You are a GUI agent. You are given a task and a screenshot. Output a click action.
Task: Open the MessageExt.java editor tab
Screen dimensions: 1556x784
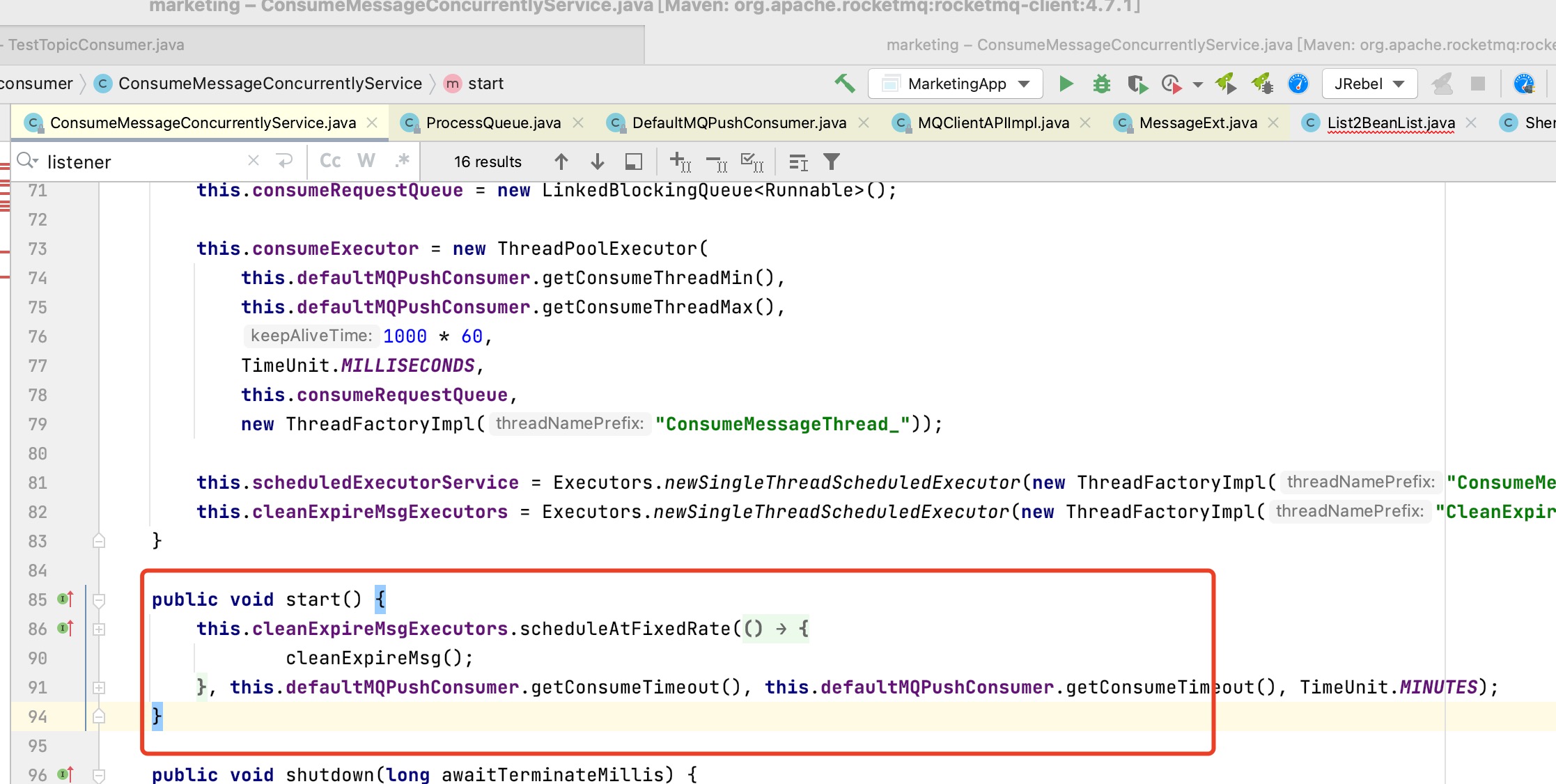(x=1197, y=123)
